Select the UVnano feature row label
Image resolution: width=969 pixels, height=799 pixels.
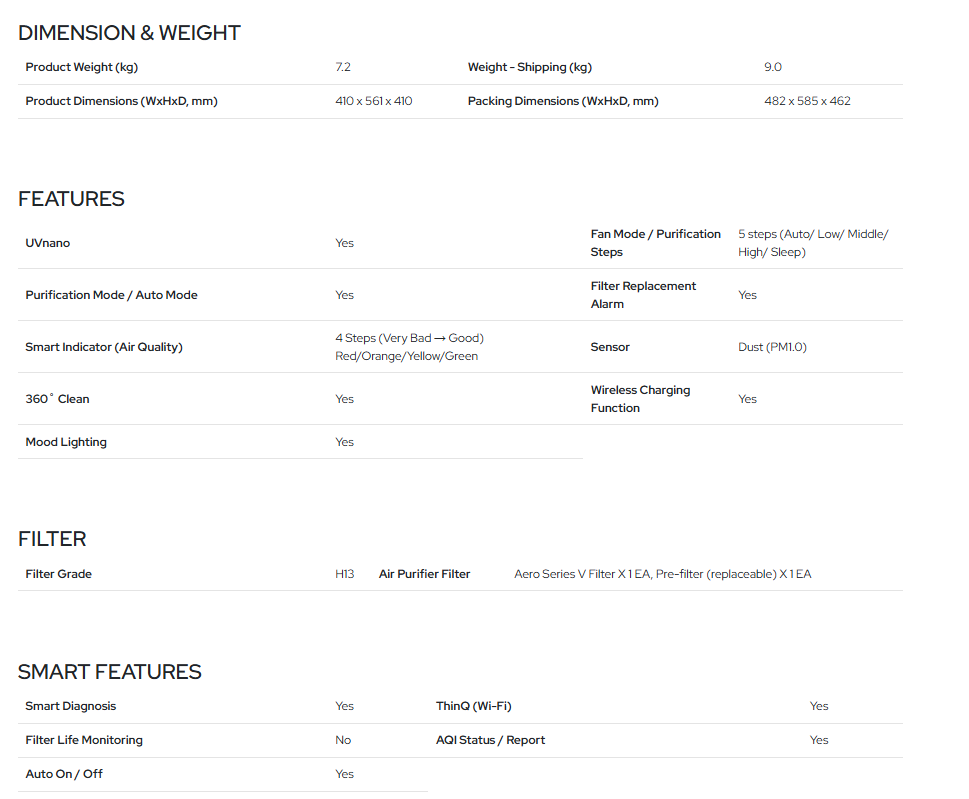pyautogui.click(x=48, y=243)
